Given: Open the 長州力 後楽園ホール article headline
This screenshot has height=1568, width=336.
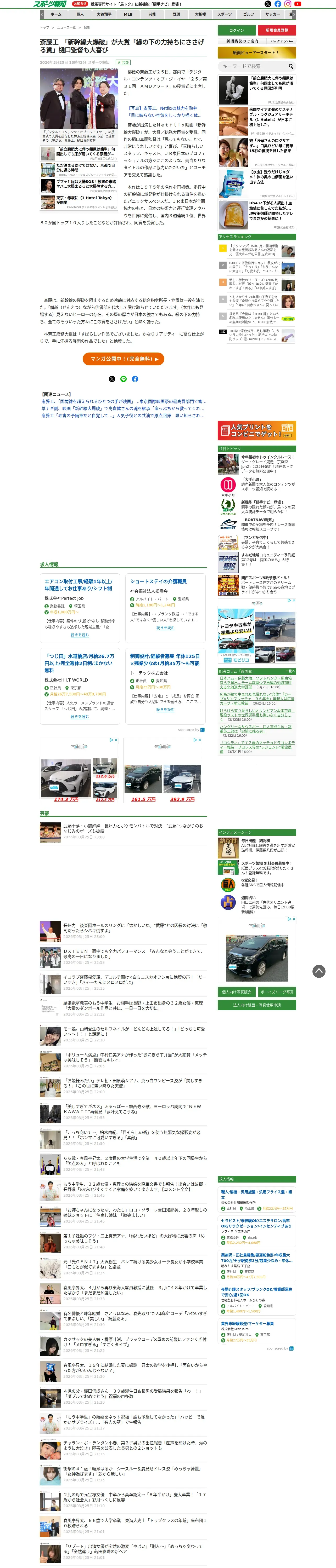Looking at the screenshot, I should (x=135, y=928).
